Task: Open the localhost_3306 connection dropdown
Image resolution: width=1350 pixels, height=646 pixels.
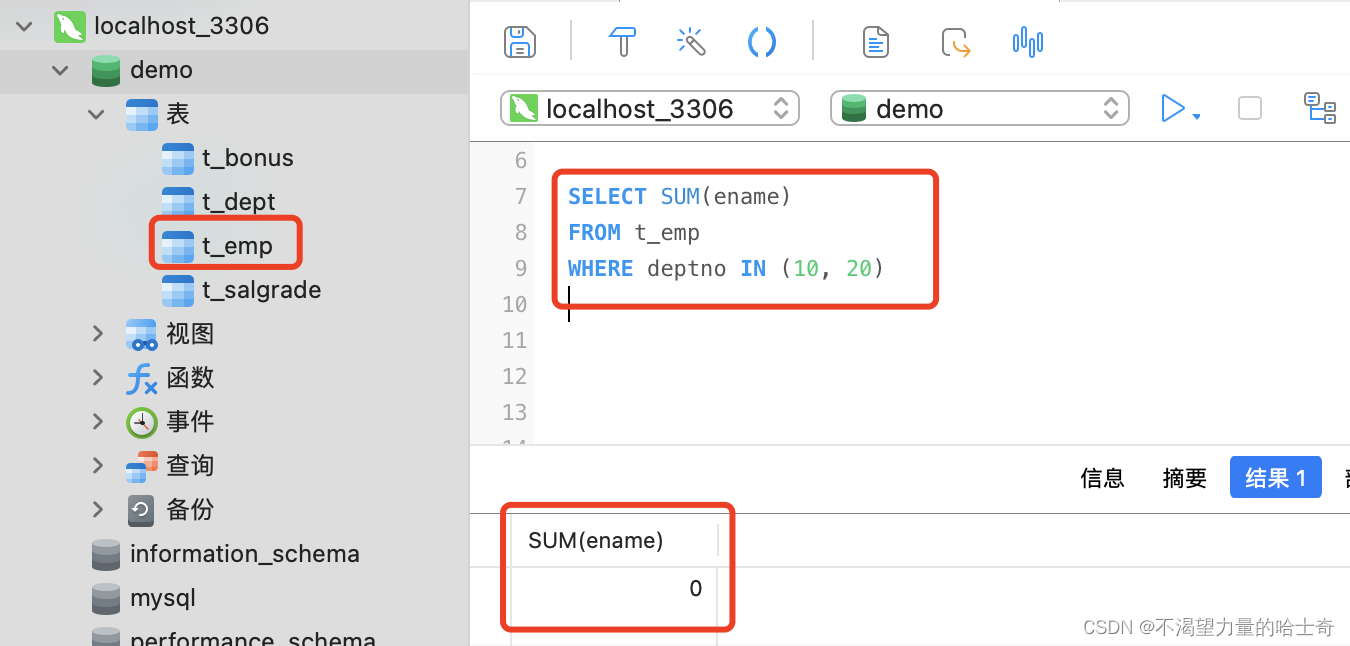Action: click(649, 108)
